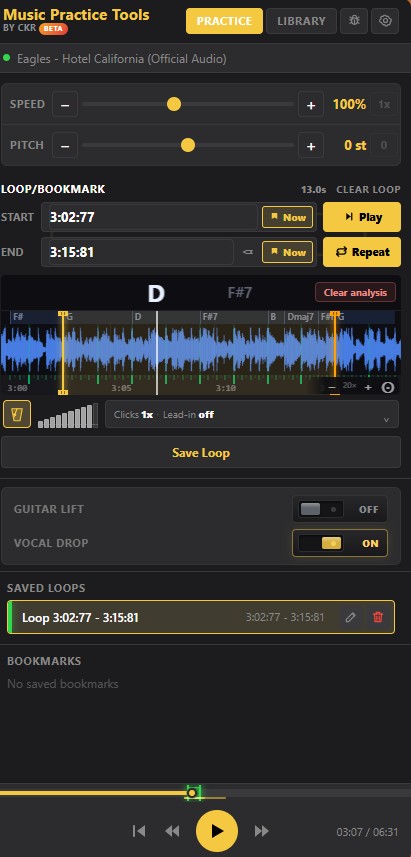
Task: Adjust the SPEED slider handle
Action: click(x=174, y=104)
